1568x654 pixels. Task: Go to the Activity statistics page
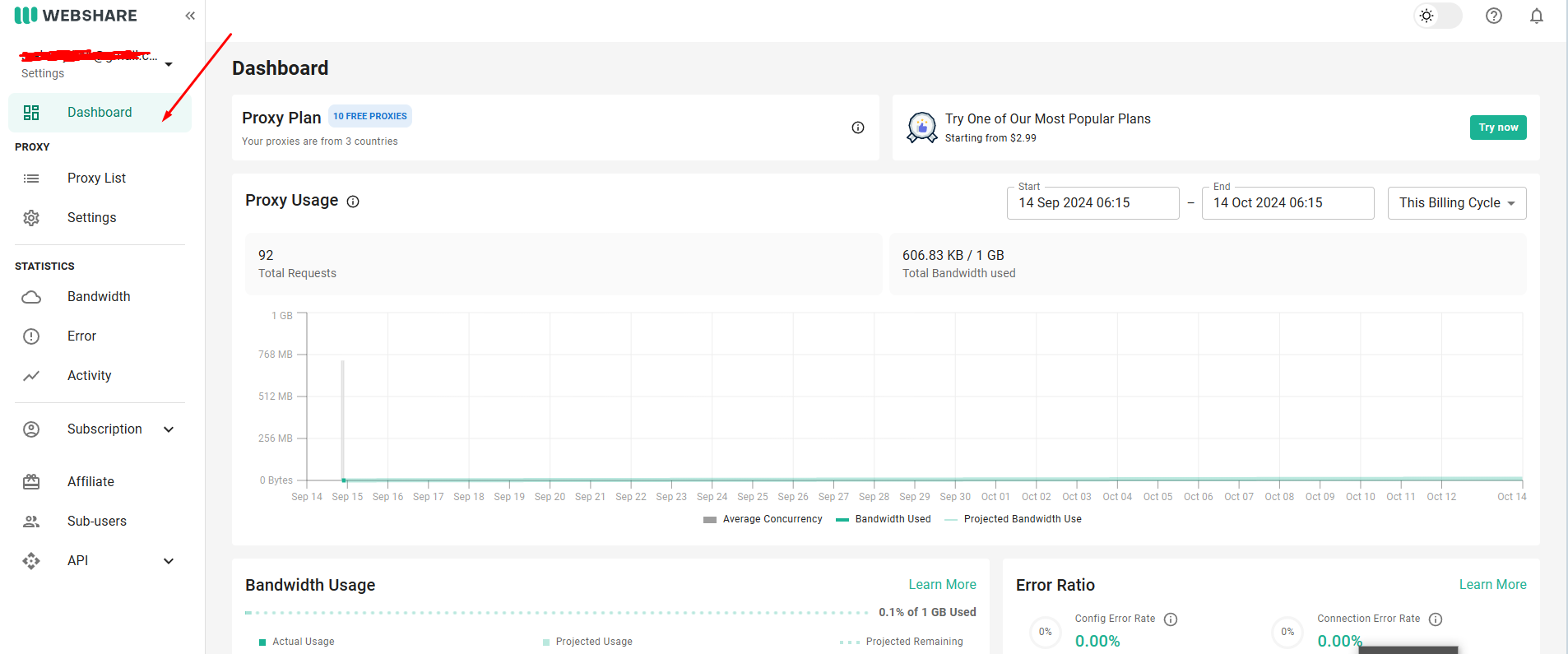pos(89,376)
